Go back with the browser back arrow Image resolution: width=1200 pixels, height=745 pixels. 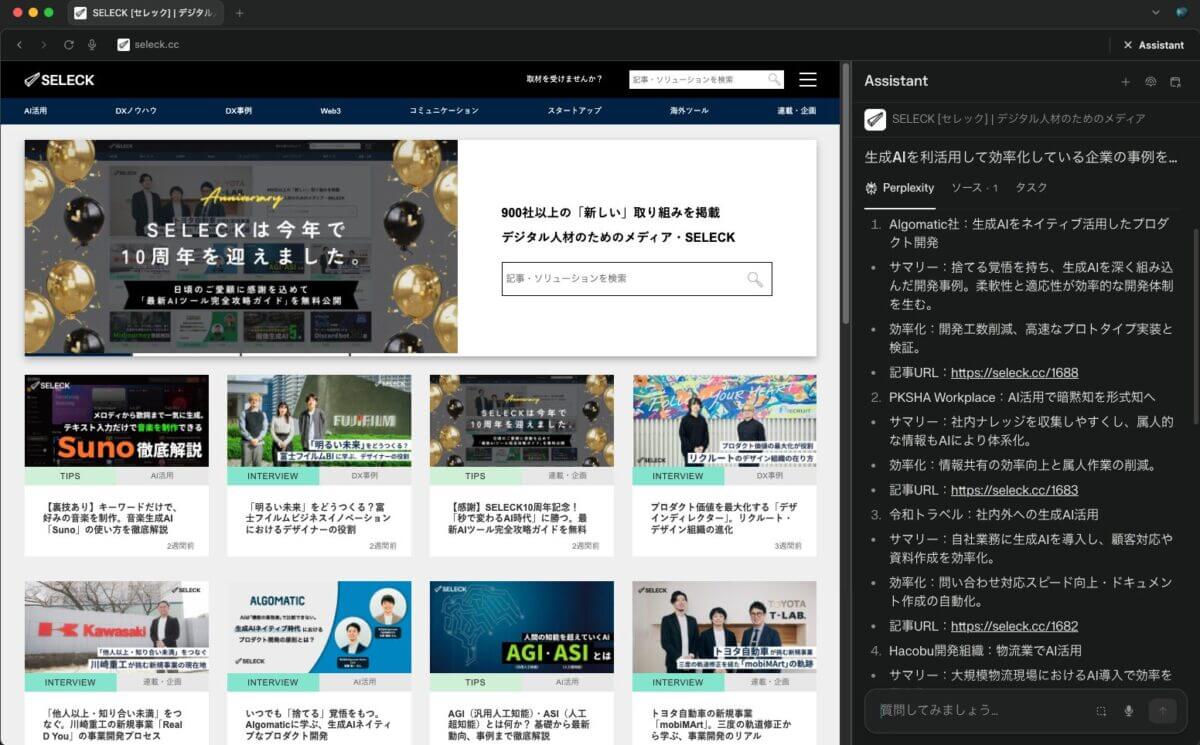[x=19, y=45]
